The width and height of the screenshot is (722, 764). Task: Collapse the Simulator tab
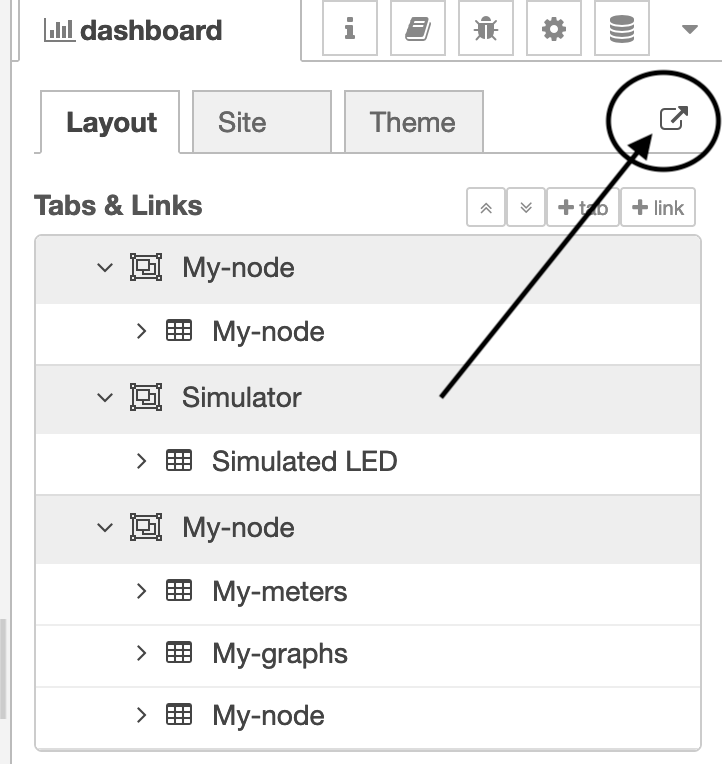click(x=105, y=398)
